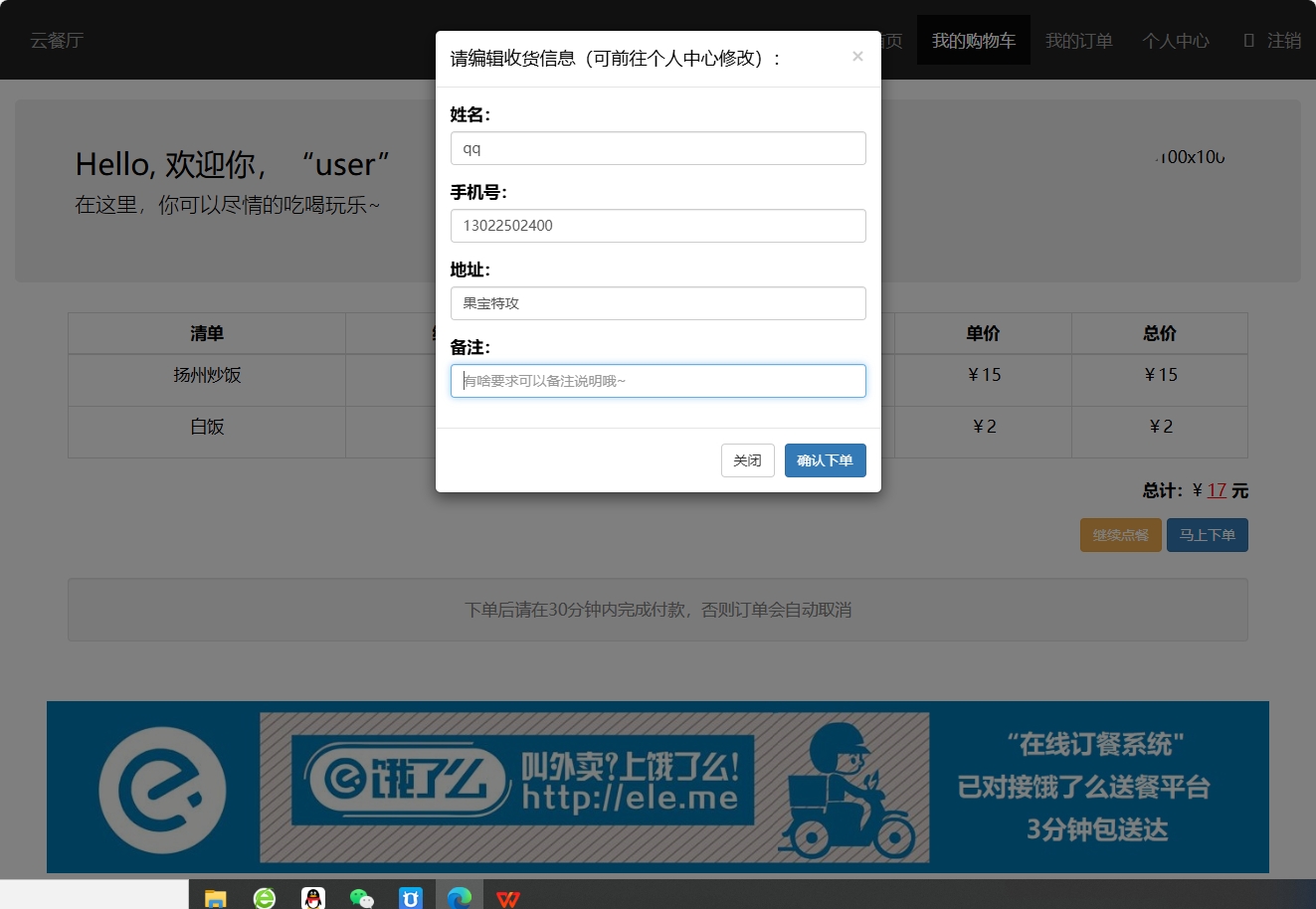The height and width of the screenshot is (909, 1316).
Task: Select the 我的购物车 tab
Action: (x=973, y=40)
